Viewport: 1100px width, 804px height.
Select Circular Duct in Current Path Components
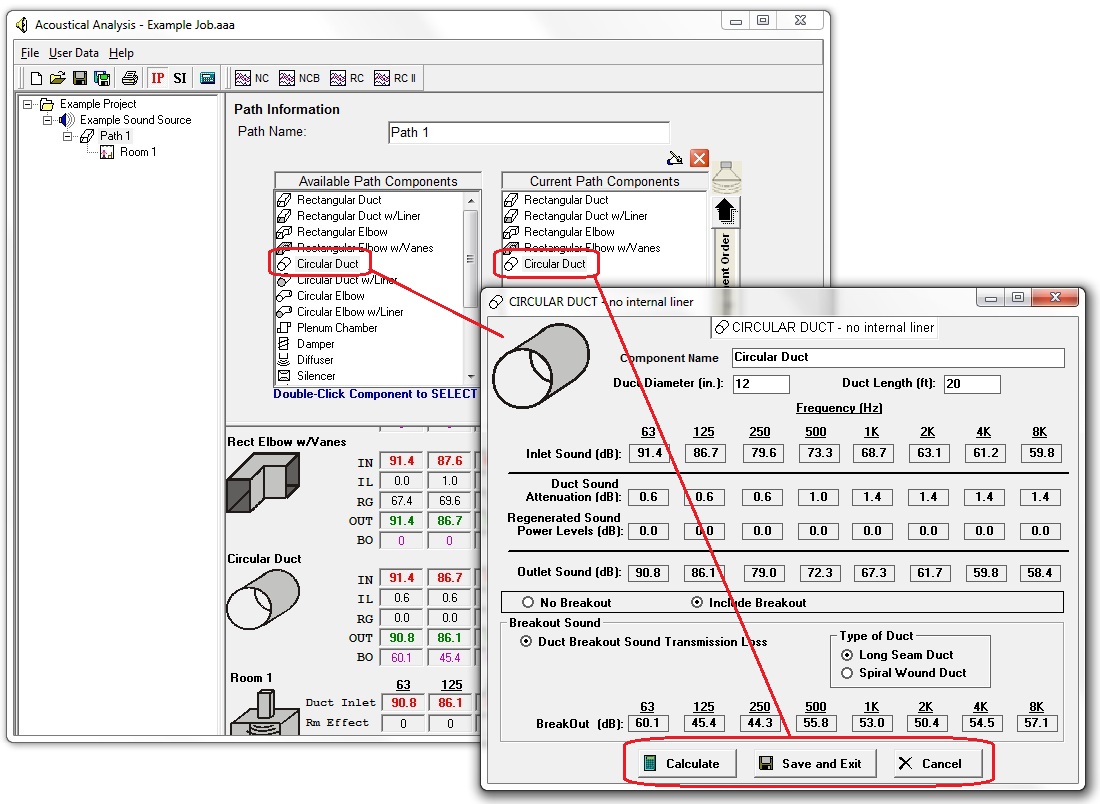[x=554, y=264]
